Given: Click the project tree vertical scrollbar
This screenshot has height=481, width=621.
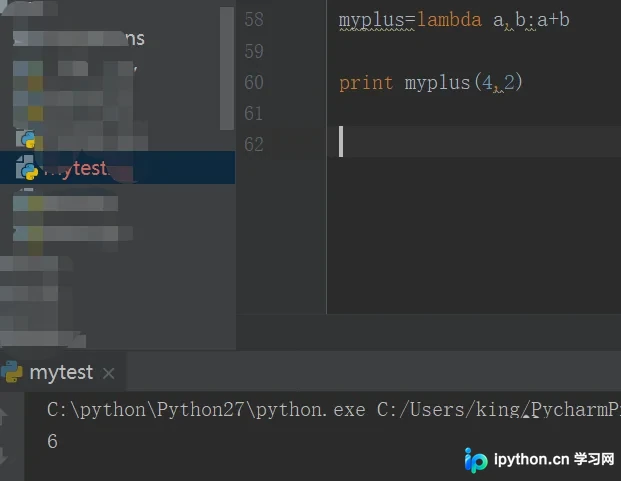Looking at the screenshot, I should tap(227, 68).
